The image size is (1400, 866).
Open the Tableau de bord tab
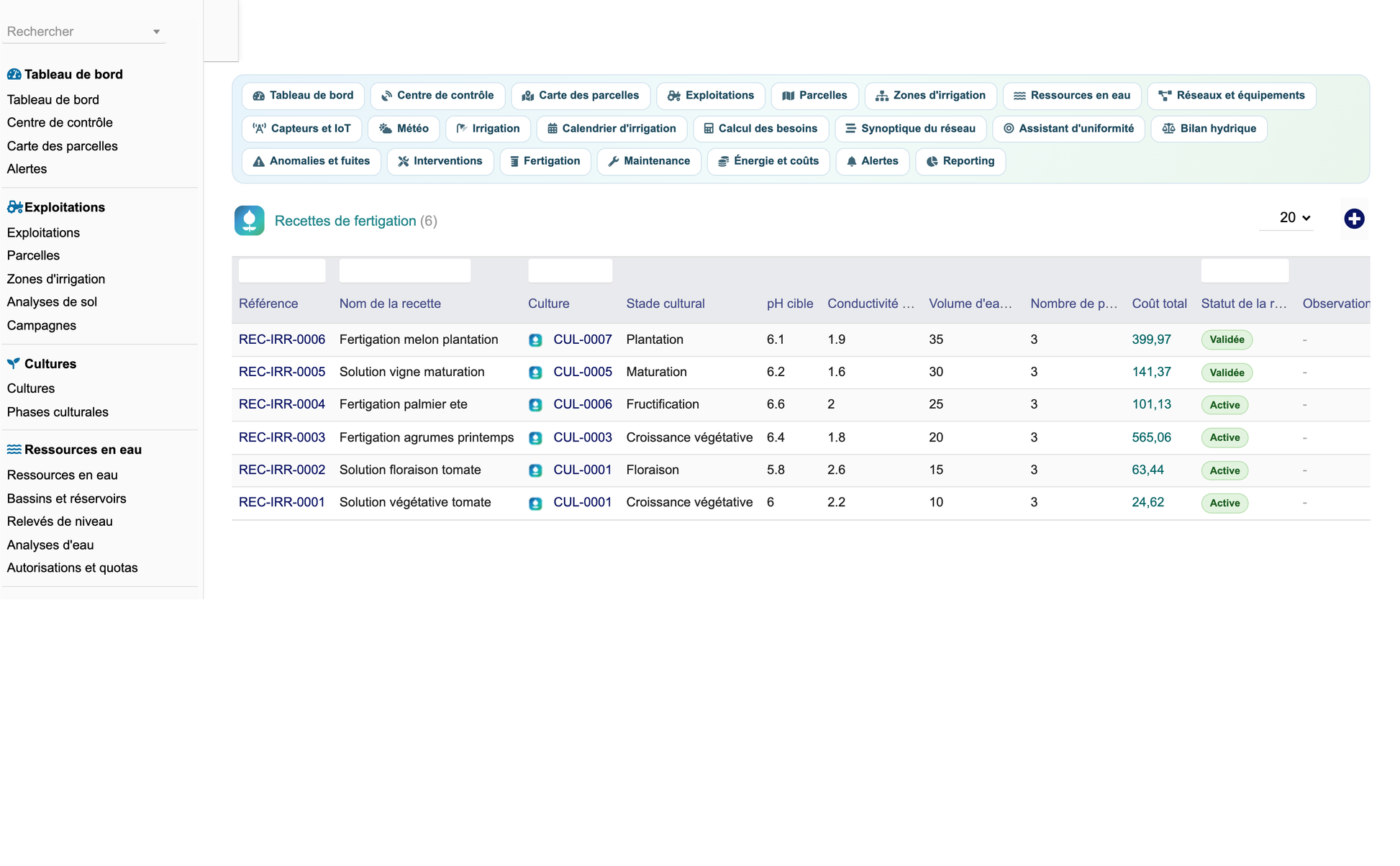coord(303,96)
